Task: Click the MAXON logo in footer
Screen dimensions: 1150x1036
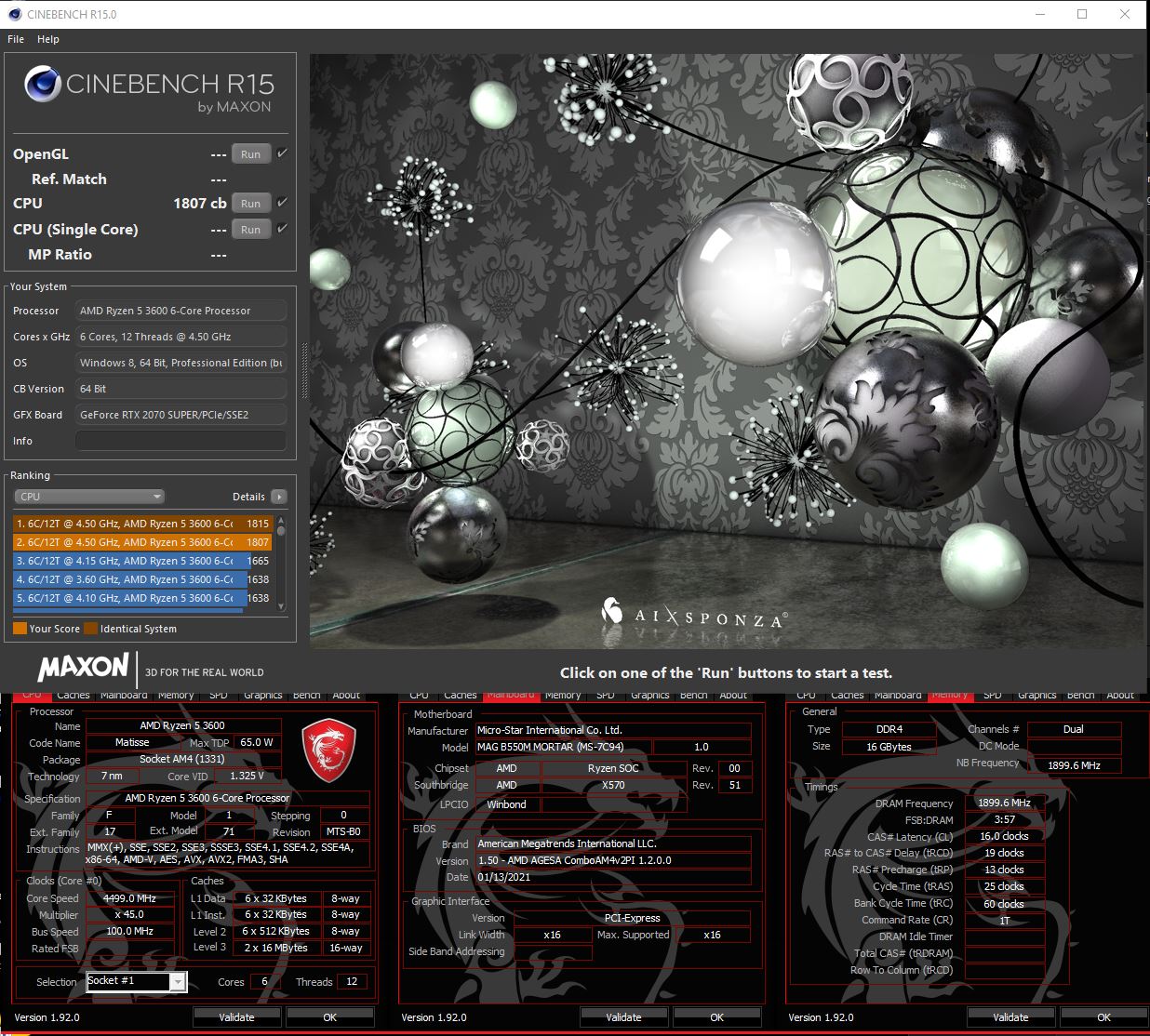Action: pos(83,667)
